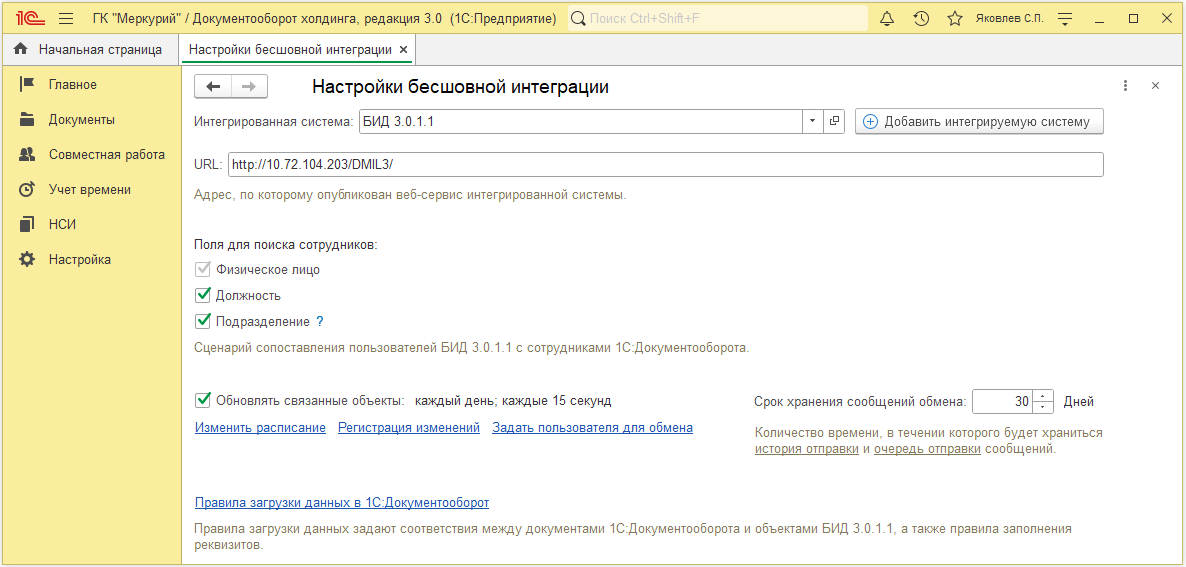Open the Изменить расписание link
This screenshot has height=567, width=1186.
[x=260, y=428]
